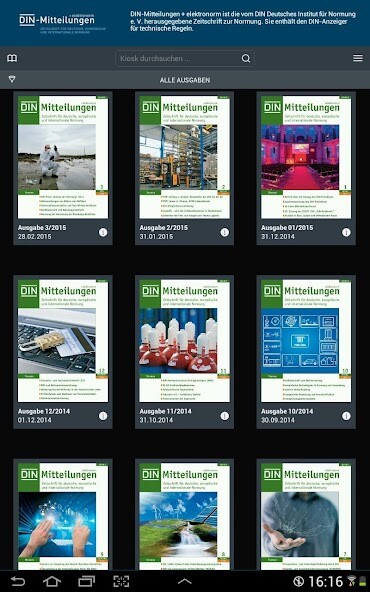
Task: Expand the bottom bar up chevron
Action: pyautogui.click(x=185, y=581)
